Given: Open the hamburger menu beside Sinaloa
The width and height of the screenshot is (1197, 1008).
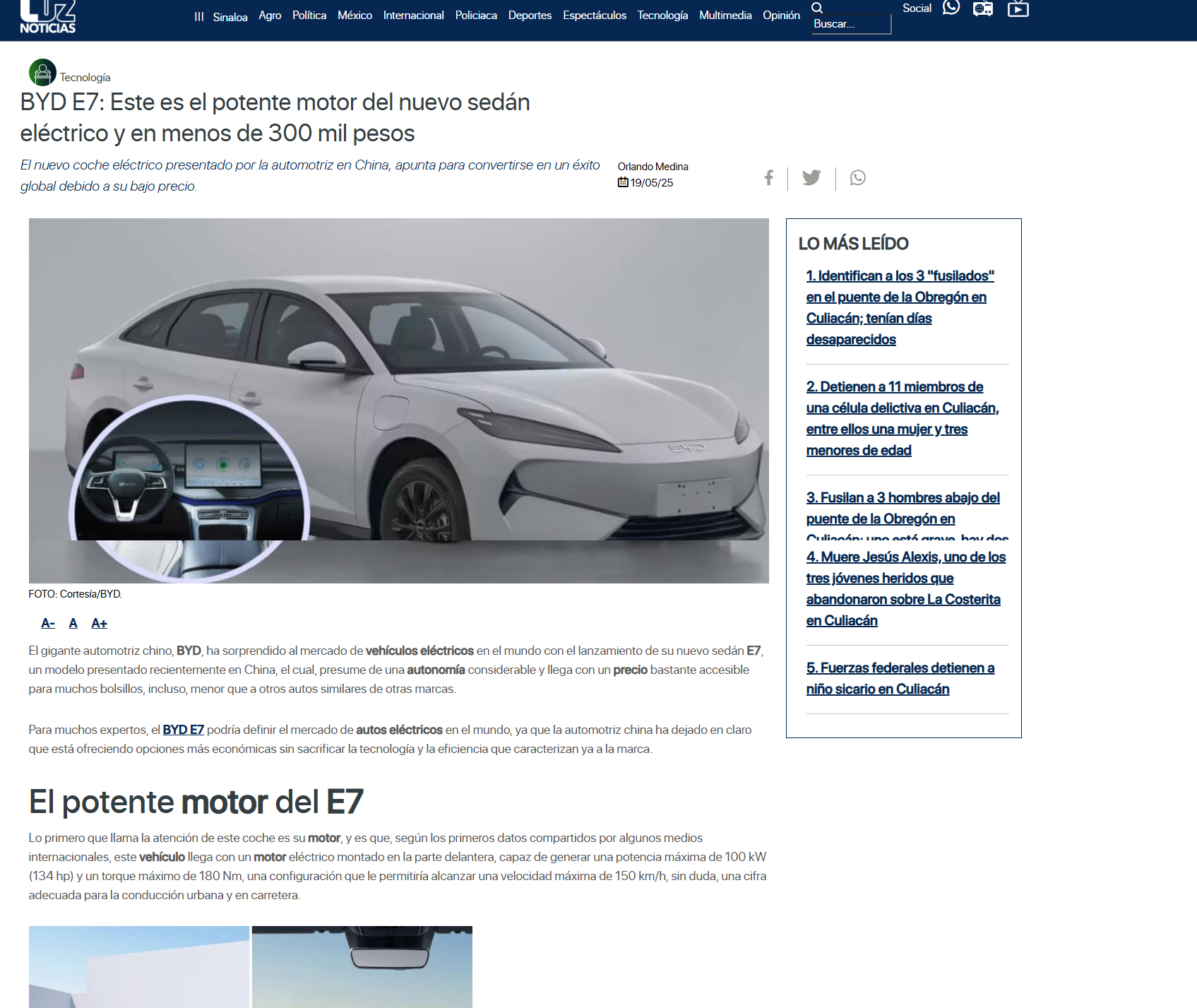Looking at the screenshot, I should (x=199, y=17).
